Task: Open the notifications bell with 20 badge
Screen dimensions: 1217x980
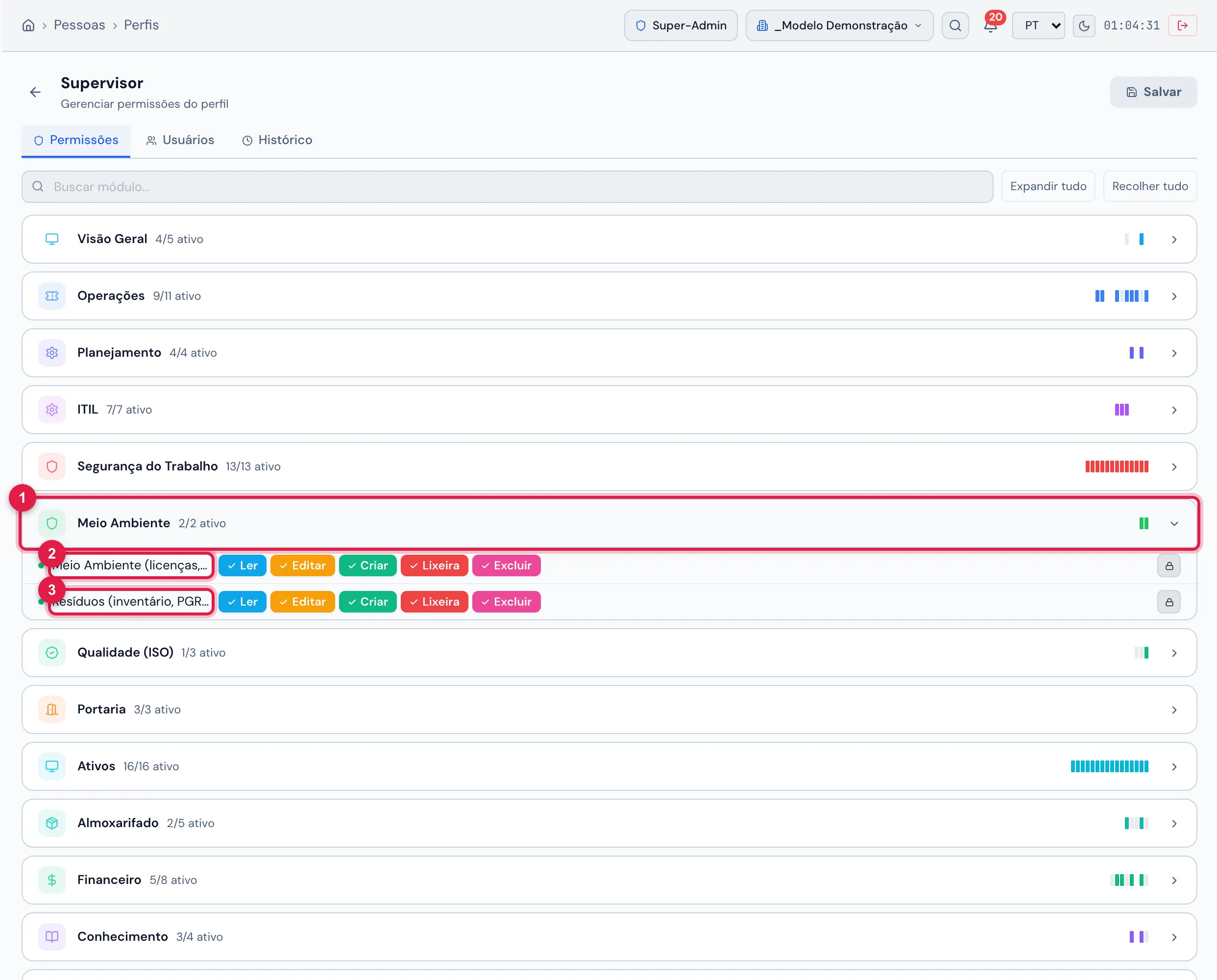Action: coord(991,25)
